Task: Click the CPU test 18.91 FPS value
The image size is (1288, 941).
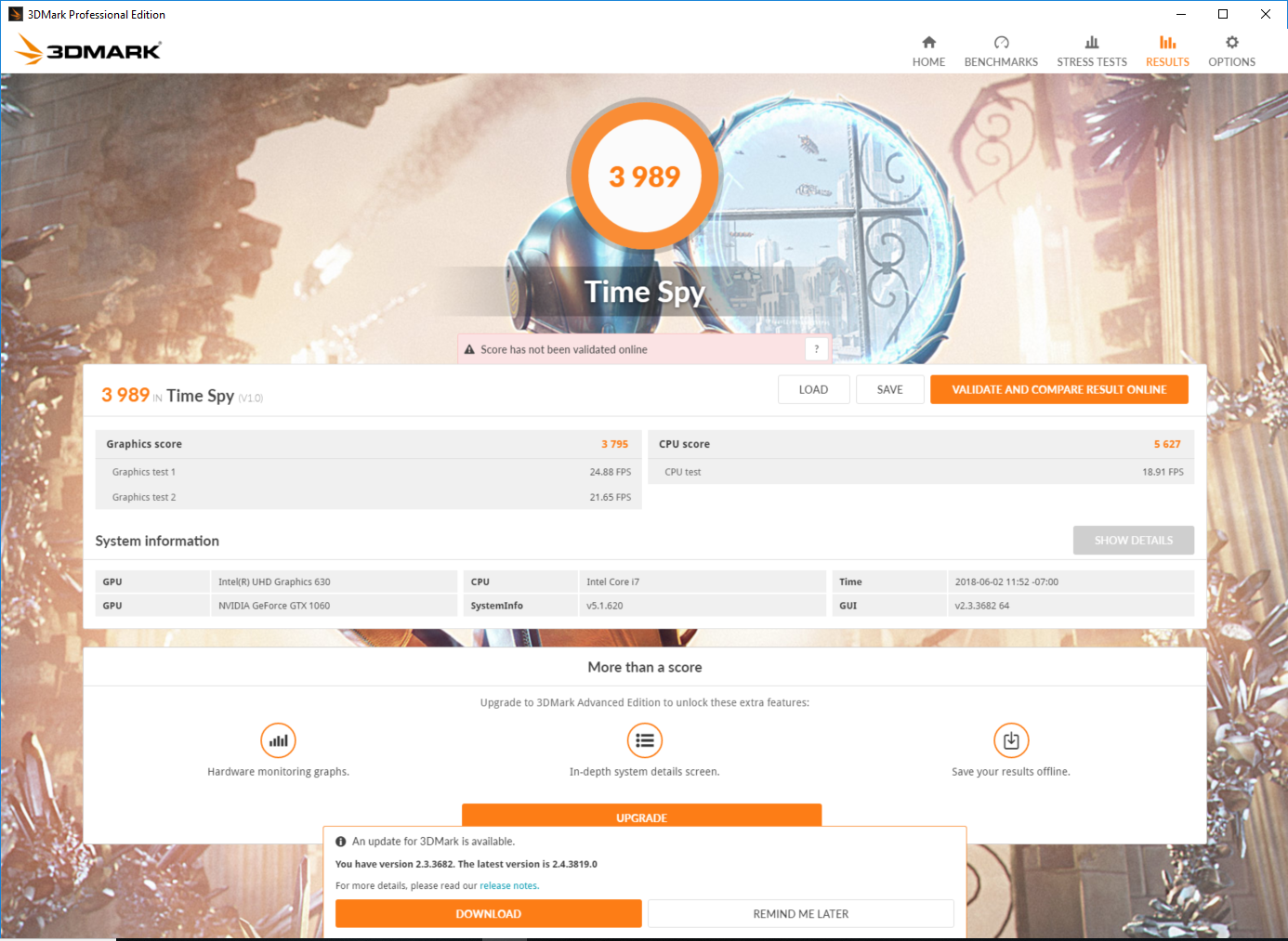Action: click(1163, 472)
